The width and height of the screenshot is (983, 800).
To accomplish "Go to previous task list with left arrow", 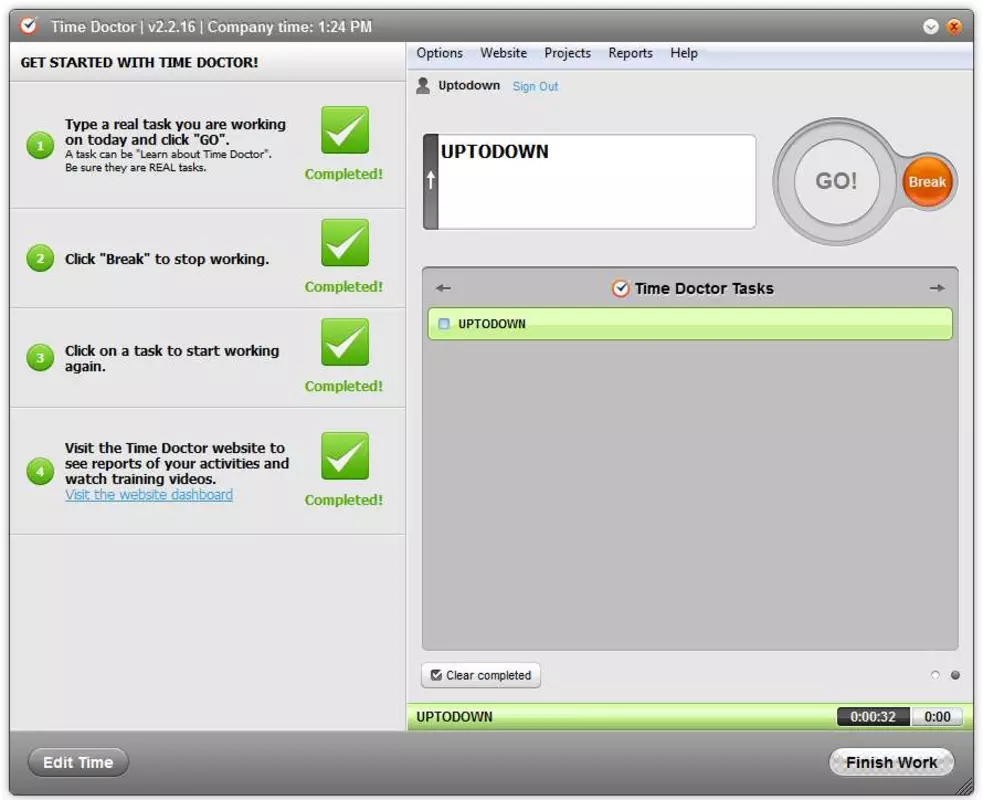I will coord(443,288).
